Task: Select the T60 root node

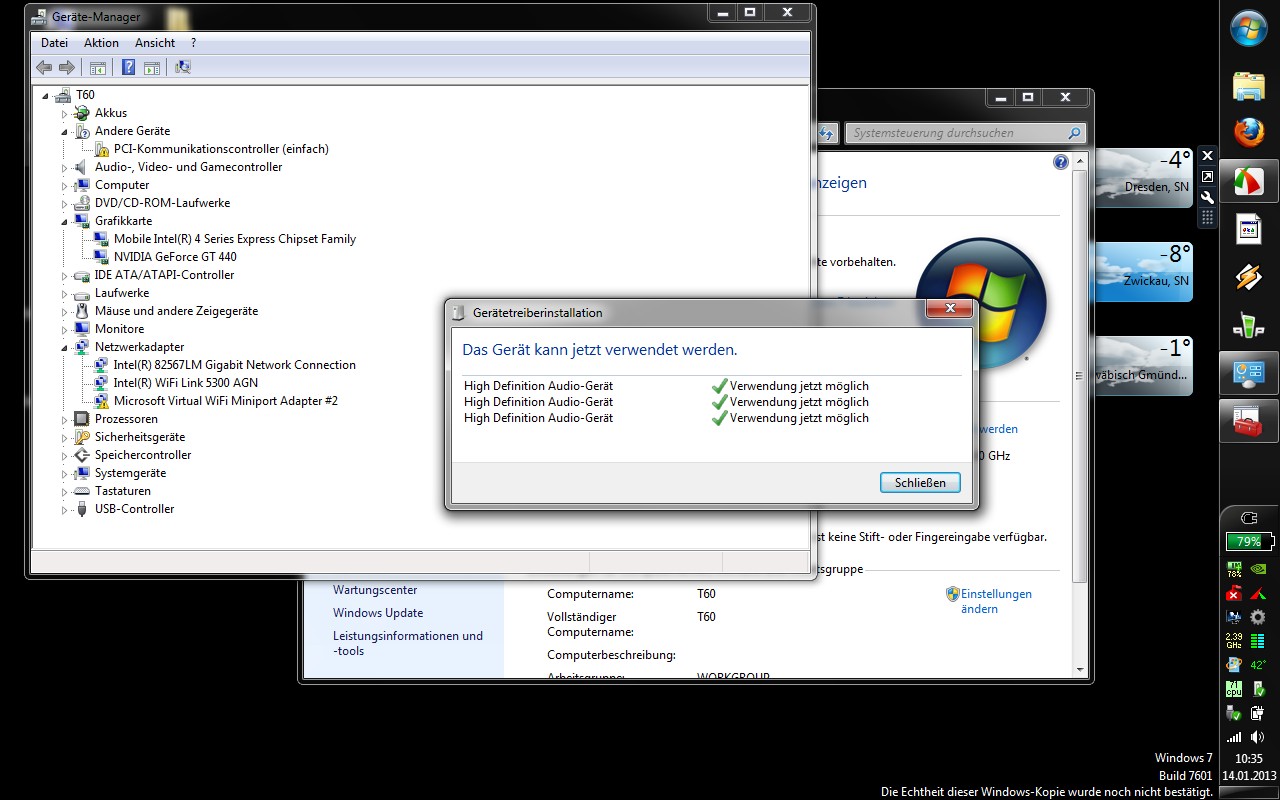Action: (x=85, y=95)
